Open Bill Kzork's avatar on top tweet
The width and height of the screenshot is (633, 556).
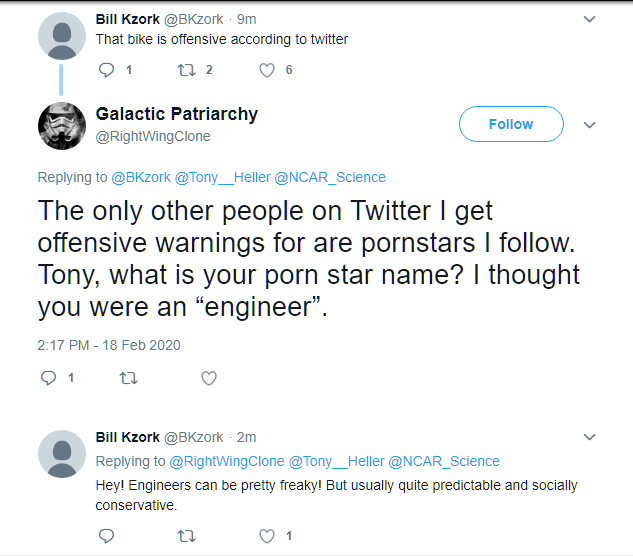[61, 36]
